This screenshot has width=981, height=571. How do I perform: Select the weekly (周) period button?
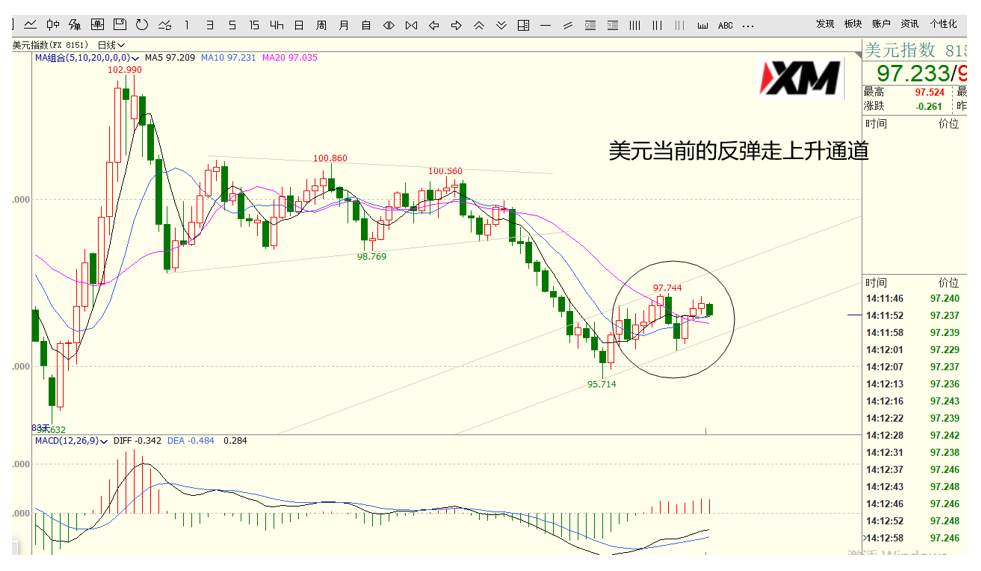click(x=322, y=25)
